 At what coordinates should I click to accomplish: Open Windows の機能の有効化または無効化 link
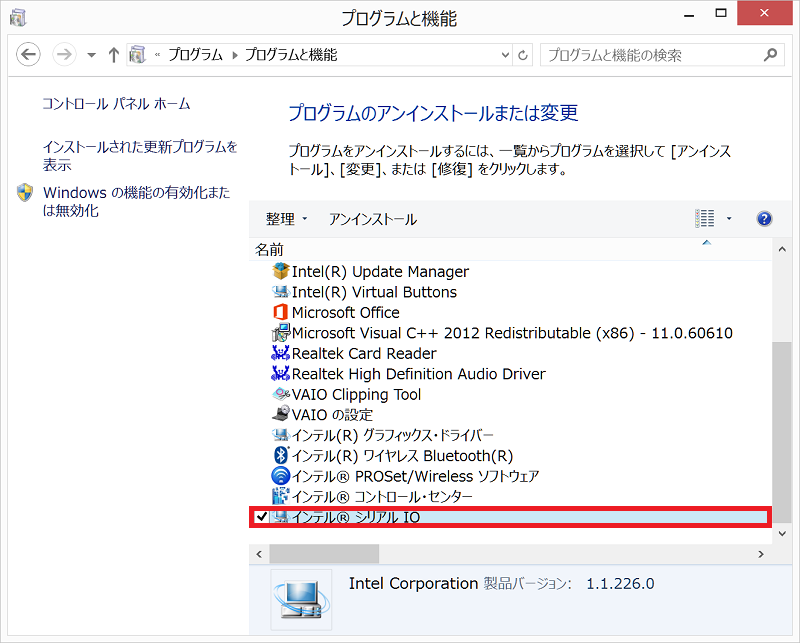(x=136, y=201)
